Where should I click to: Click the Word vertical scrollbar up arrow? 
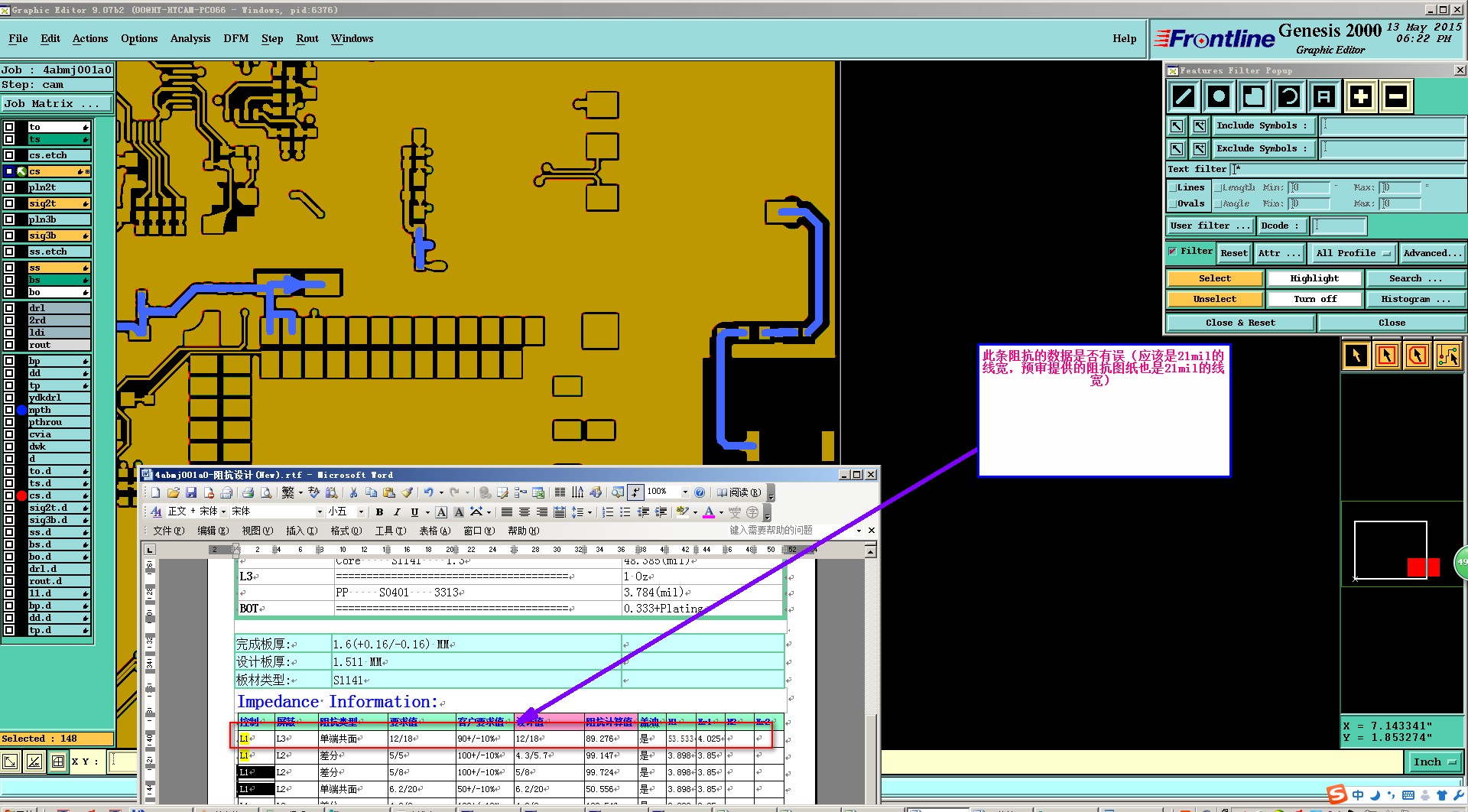pos(871,551)
